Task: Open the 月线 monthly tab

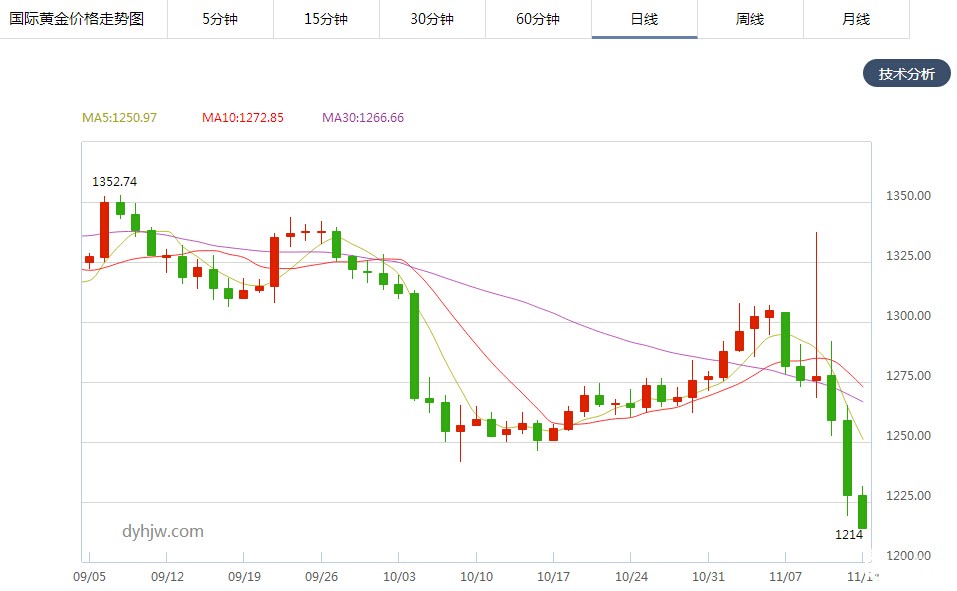Action: [856, 19]
